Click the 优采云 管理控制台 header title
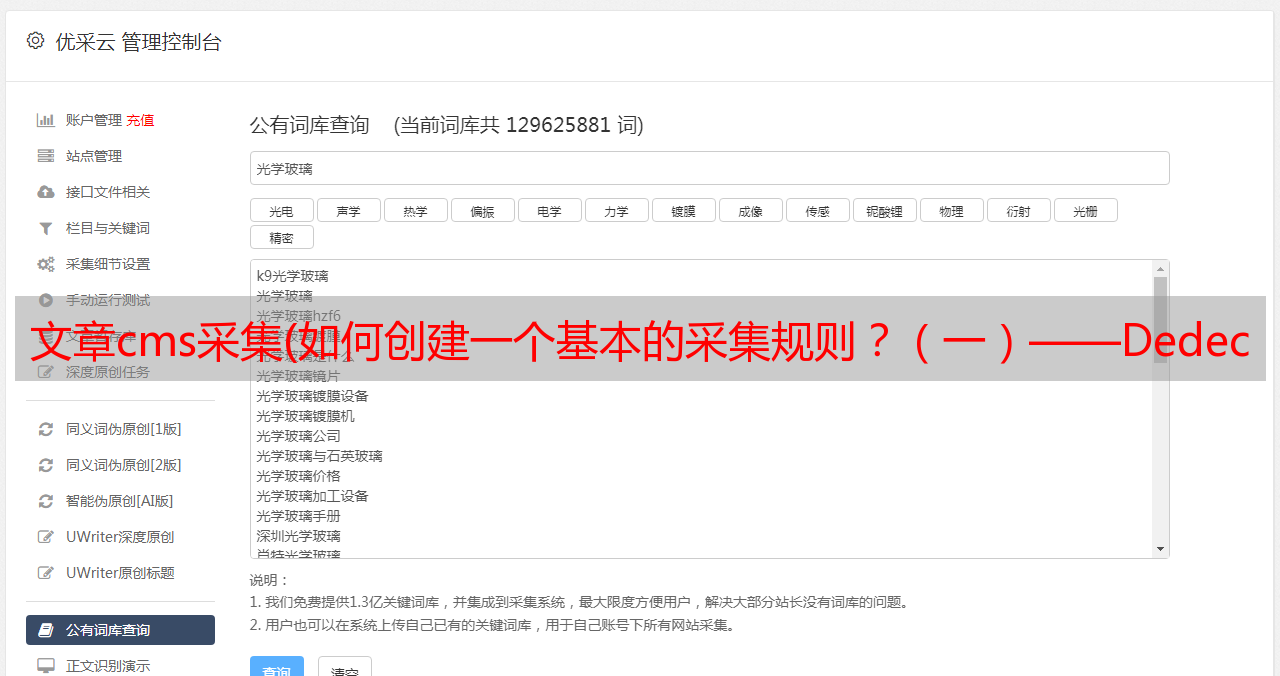 tap(138, 42)
